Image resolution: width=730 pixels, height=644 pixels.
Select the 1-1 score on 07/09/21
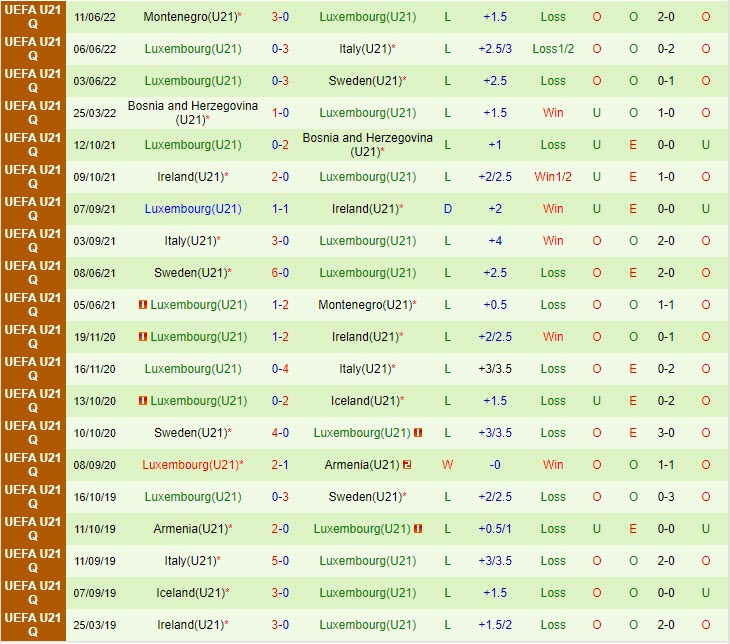280,209
